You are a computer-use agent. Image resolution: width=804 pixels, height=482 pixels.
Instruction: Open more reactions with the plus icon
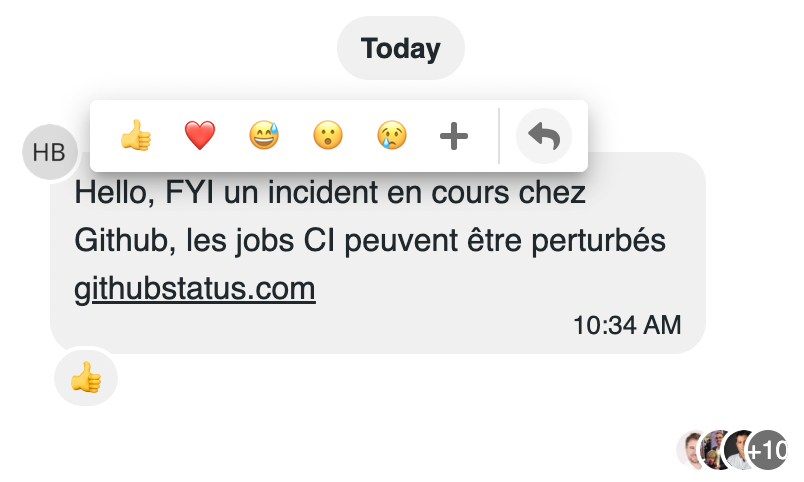tap(454, 136)
